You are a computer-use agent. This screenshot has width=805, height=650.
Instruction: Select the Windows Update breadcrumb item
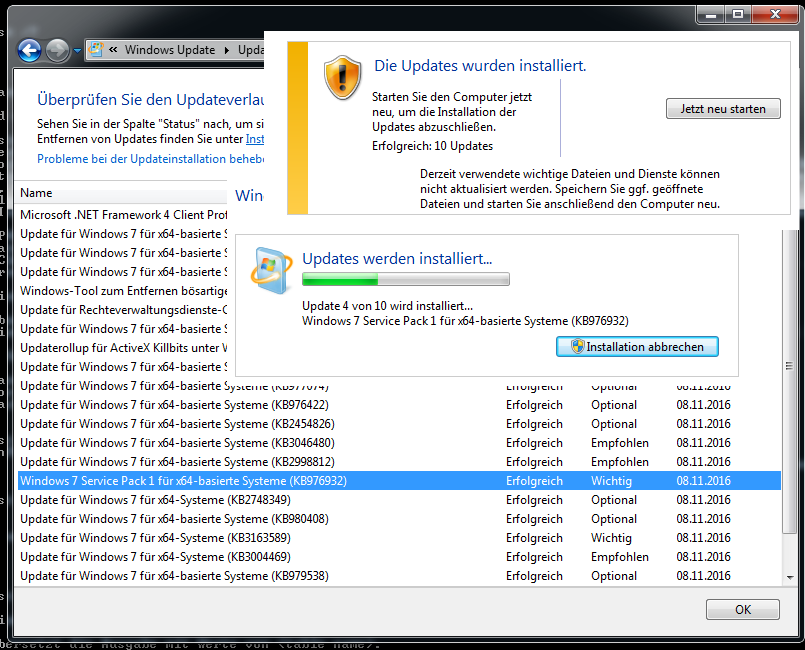coord(170,50)
